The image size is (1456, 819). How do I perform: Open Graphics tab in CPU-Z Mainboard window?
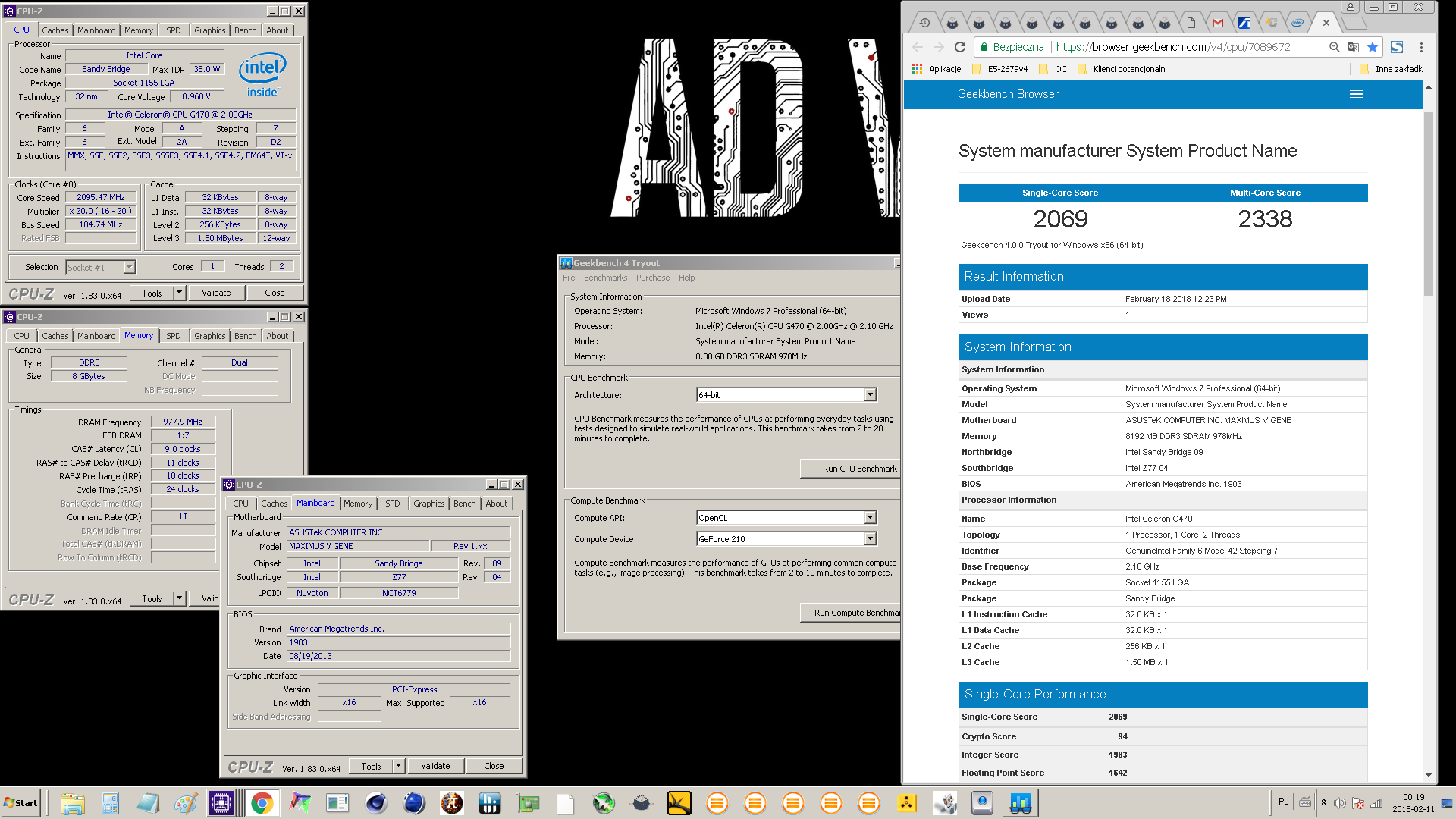(428, 504)
